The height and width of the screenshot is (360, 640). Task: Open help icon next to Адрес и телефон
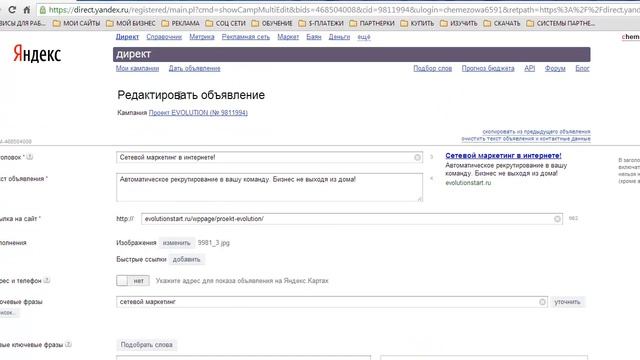click(47, 280)
